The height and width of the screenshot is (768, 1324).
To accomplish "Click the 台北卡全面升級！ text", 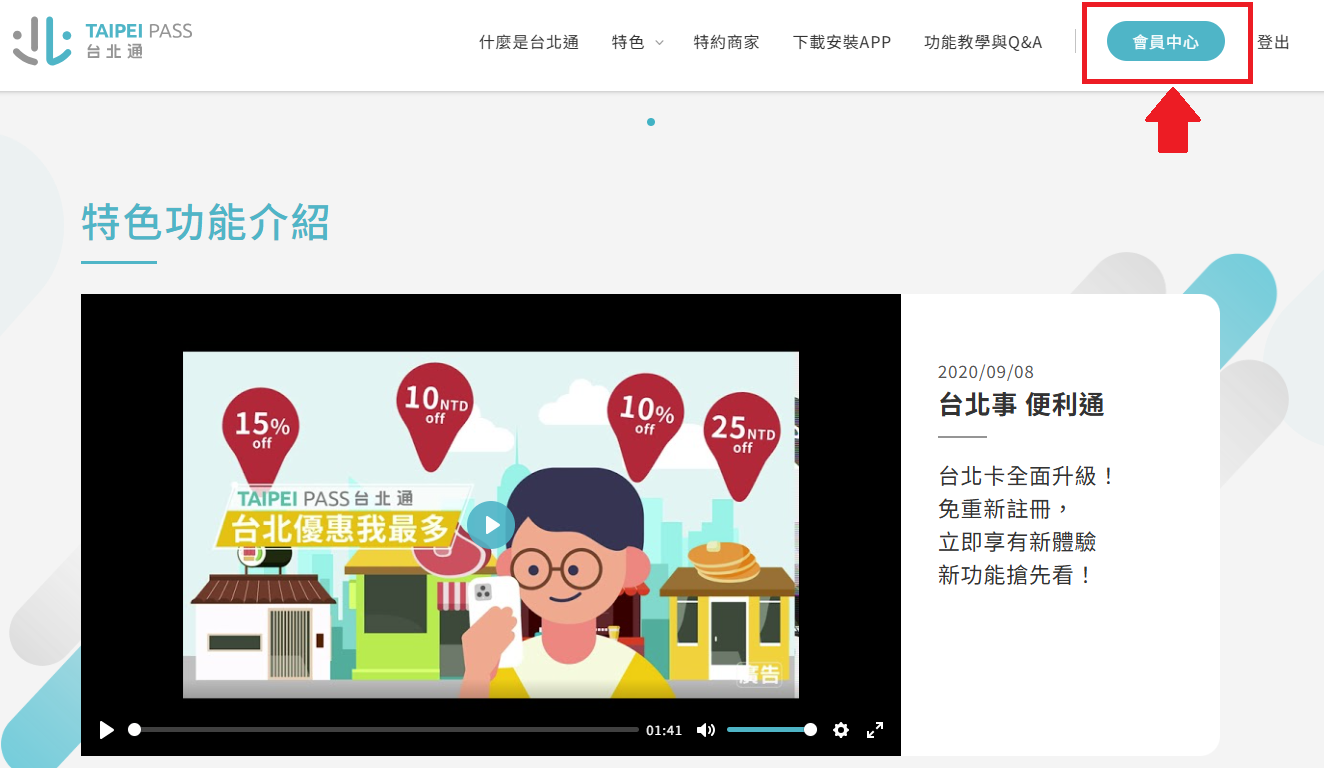I will pos(1027,477).
